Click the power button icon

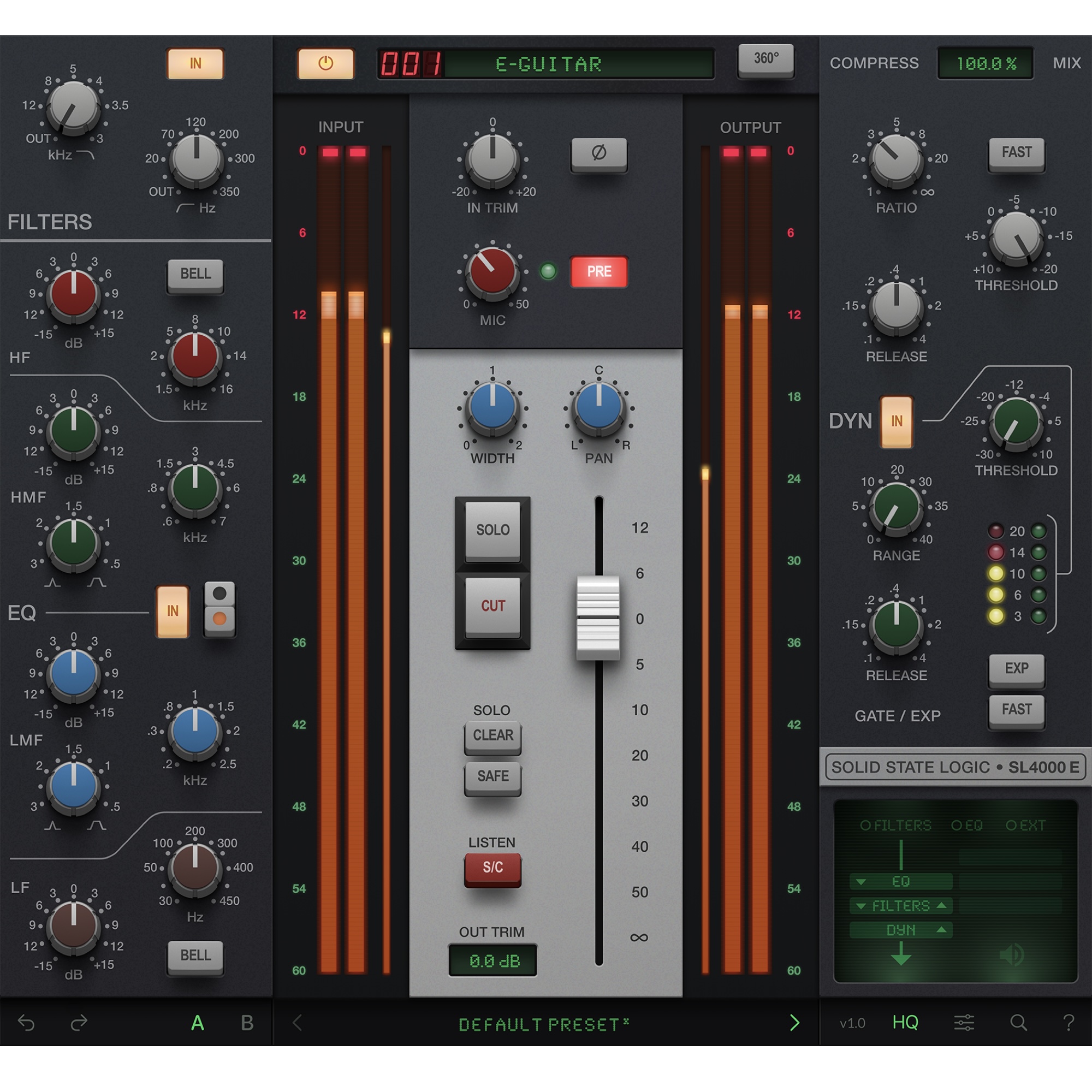(325, 64)
